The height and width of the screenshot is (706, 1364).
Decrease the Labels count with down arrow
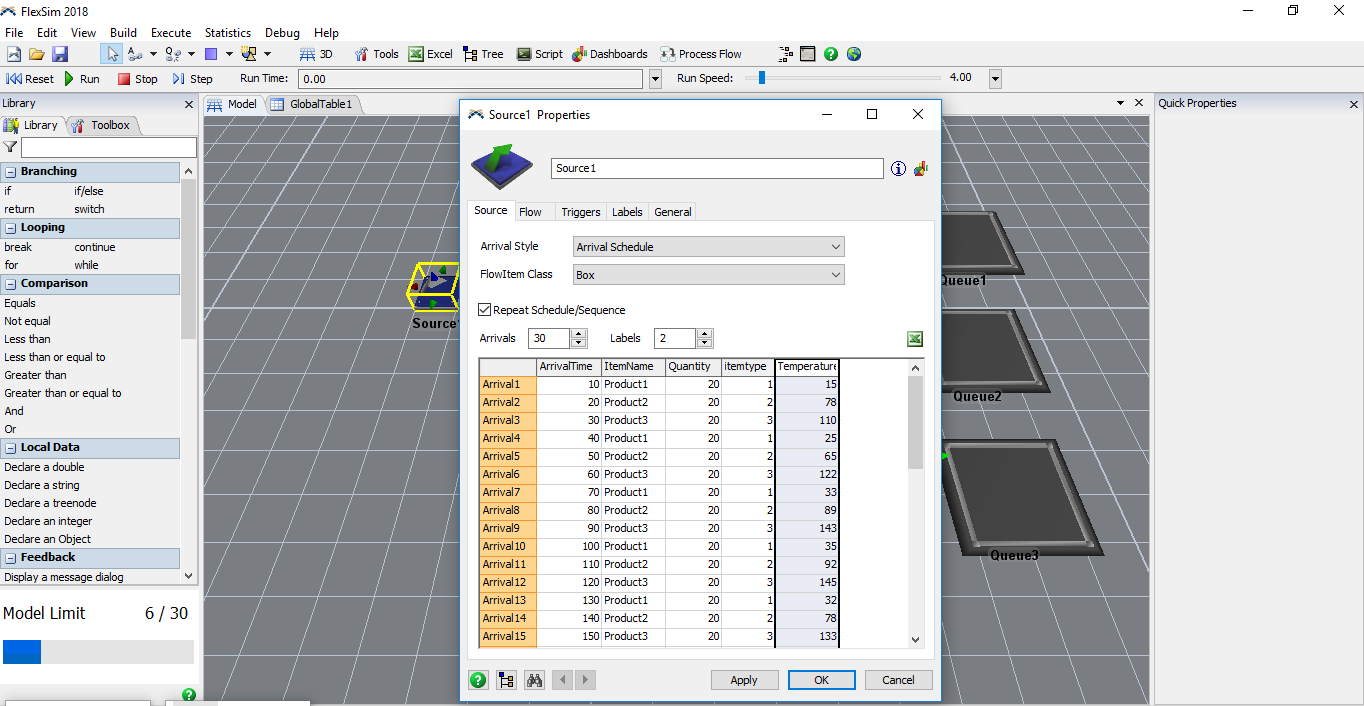click(x=705, y=344)
